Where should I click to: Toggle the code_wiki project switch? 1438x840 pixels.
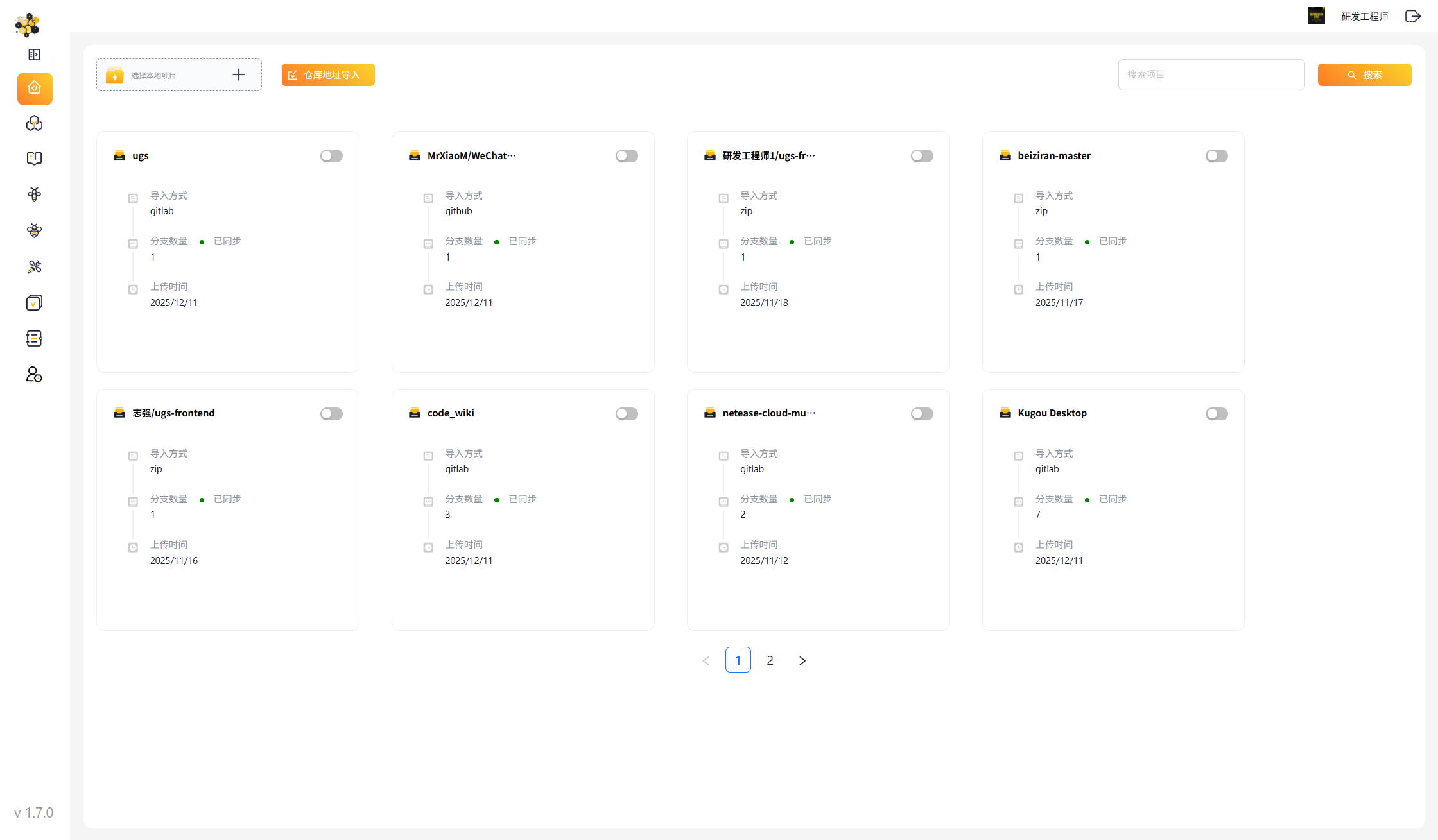(x=627, y=414)
